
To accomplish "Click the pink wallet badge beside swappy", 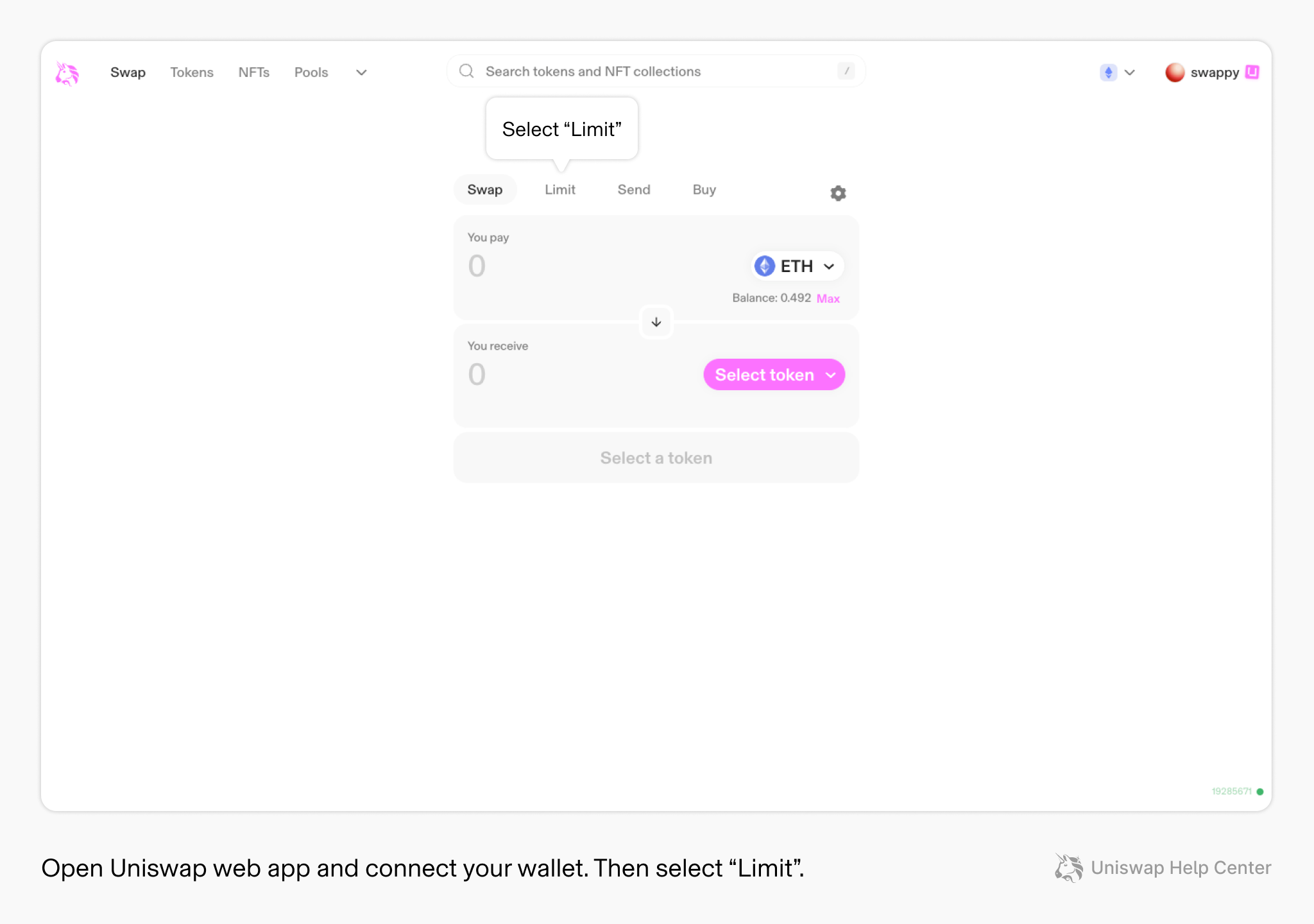I will tap(1252, 72).
